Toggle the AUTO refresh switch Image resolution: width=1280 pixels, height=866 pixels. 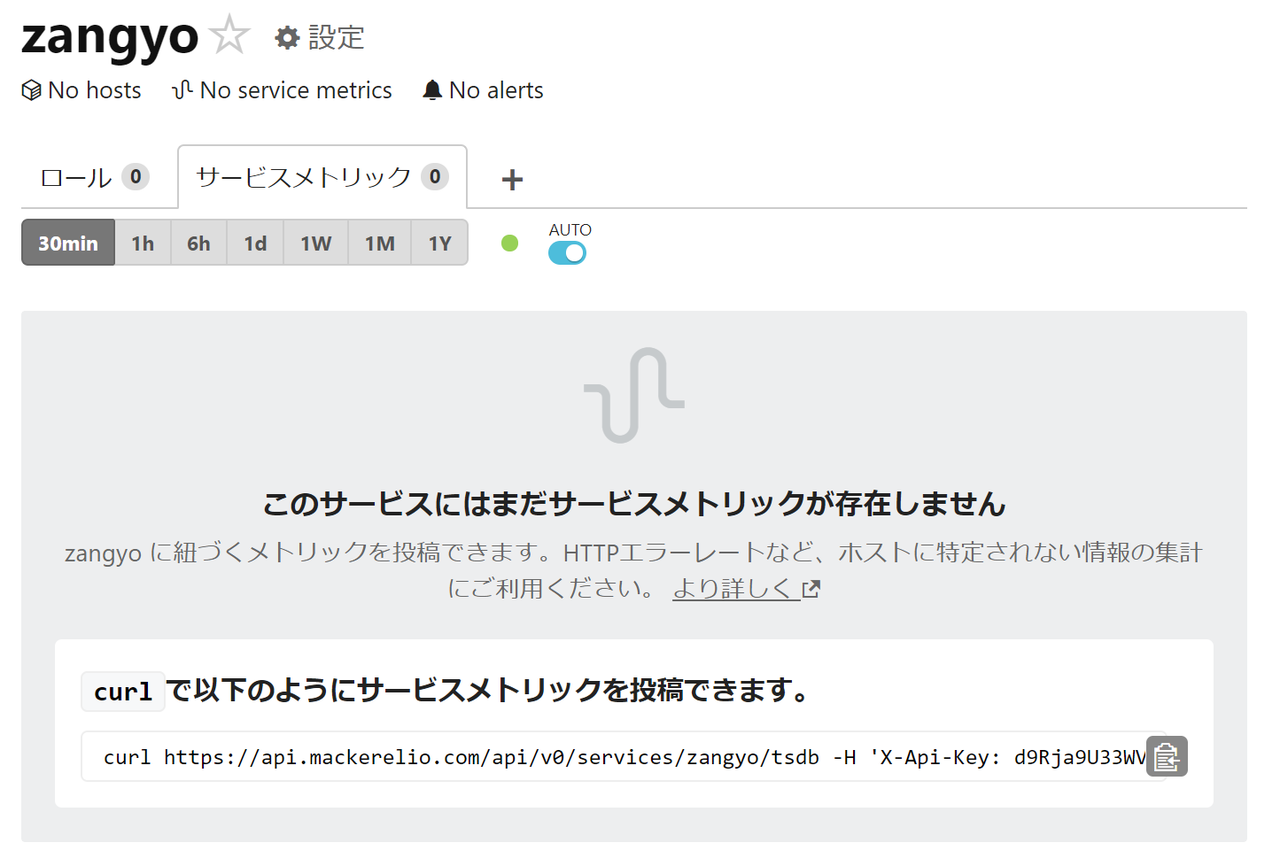tap(567, 253)
